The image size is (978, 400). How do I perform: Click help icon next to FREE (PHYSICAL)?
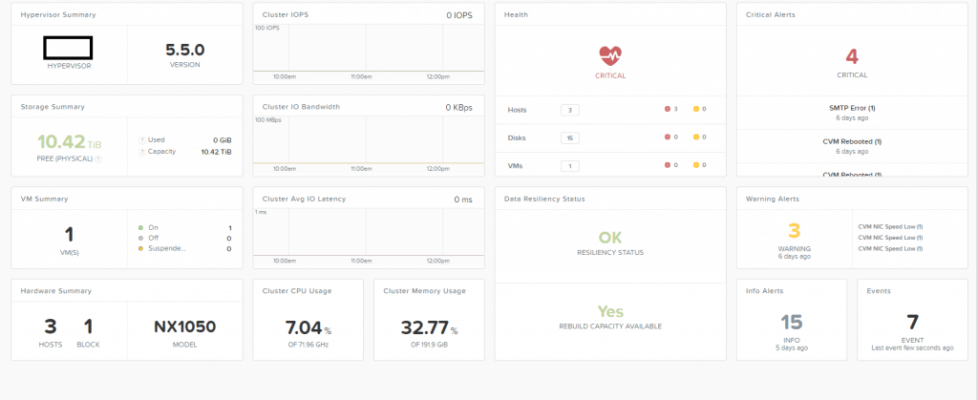98,159
